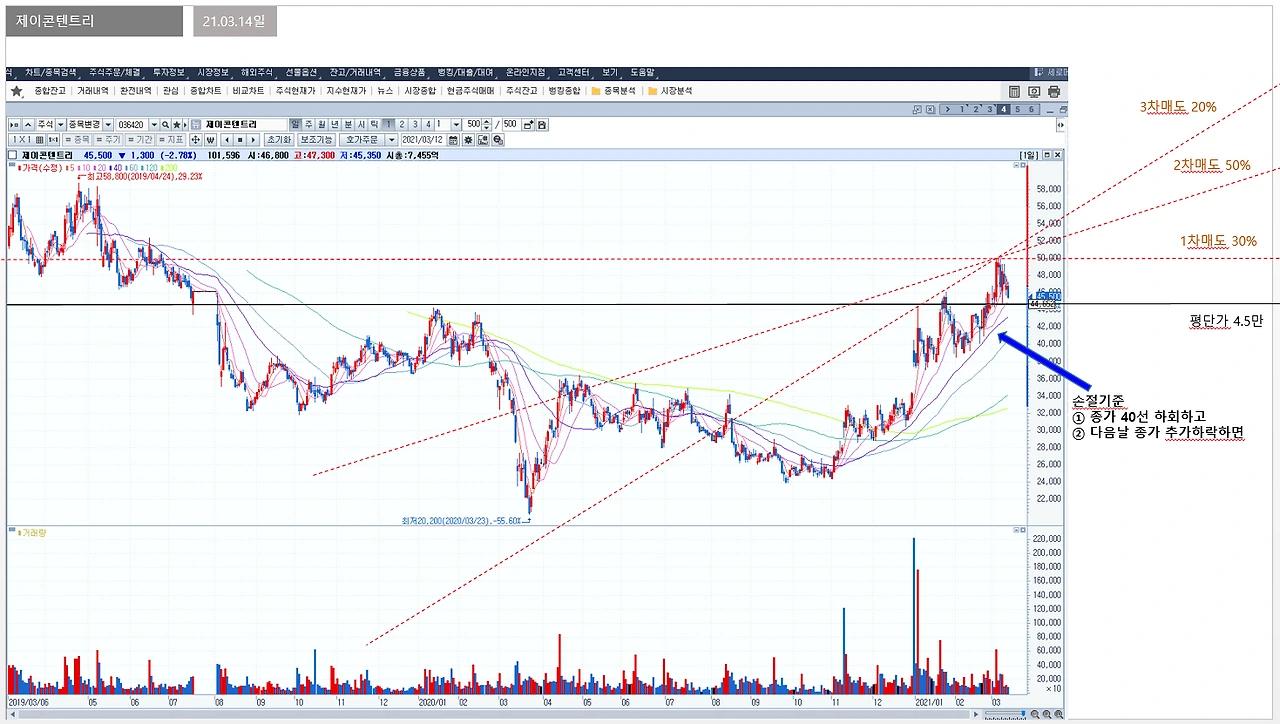Select the 년 (yearly) period toggle
The height and width of the screenshot is (724, 1280).
335,125
